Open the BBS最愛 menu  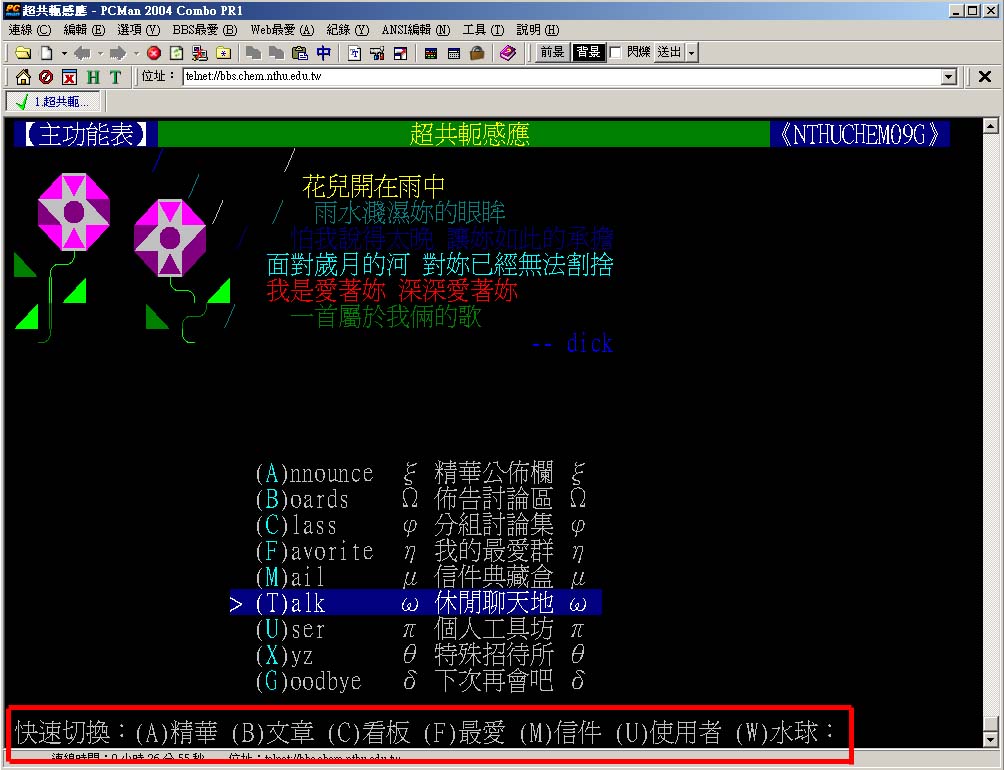[204, 30]
